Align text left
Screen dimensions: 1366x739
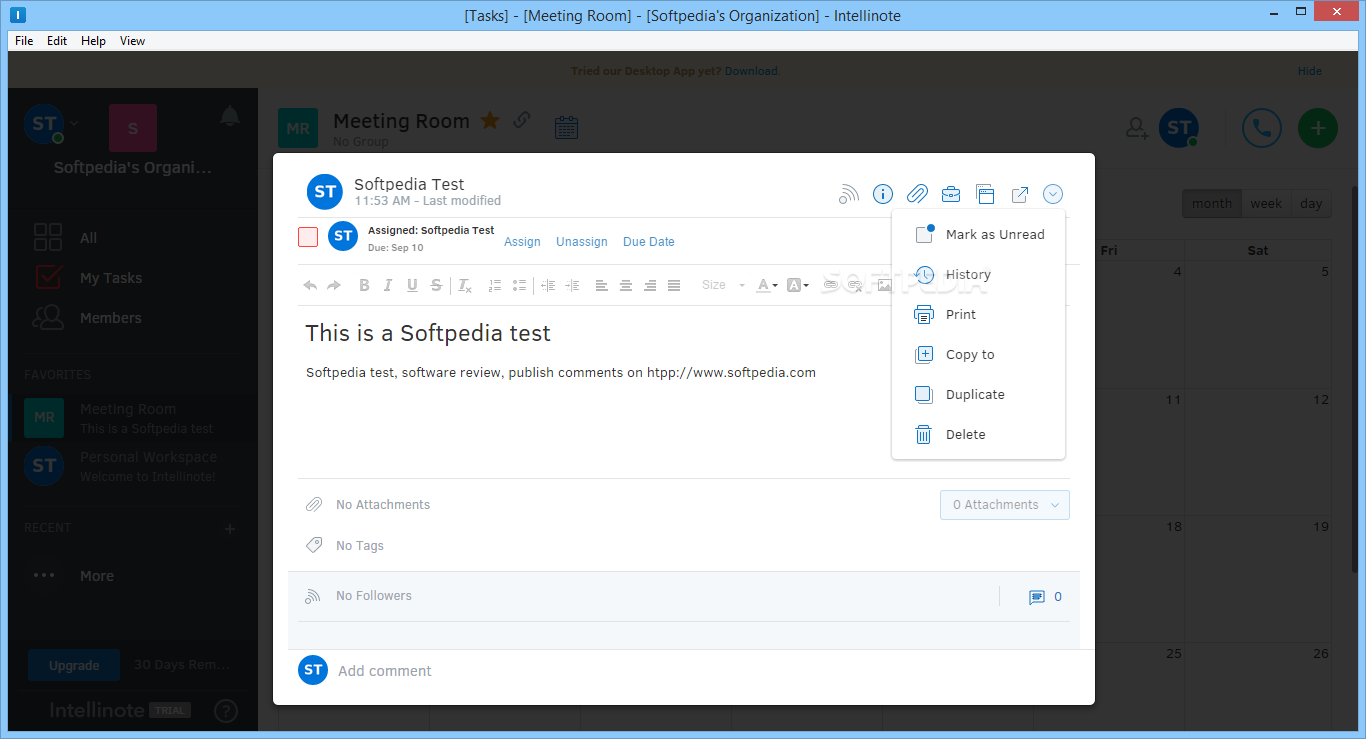(x=602, y=285)
